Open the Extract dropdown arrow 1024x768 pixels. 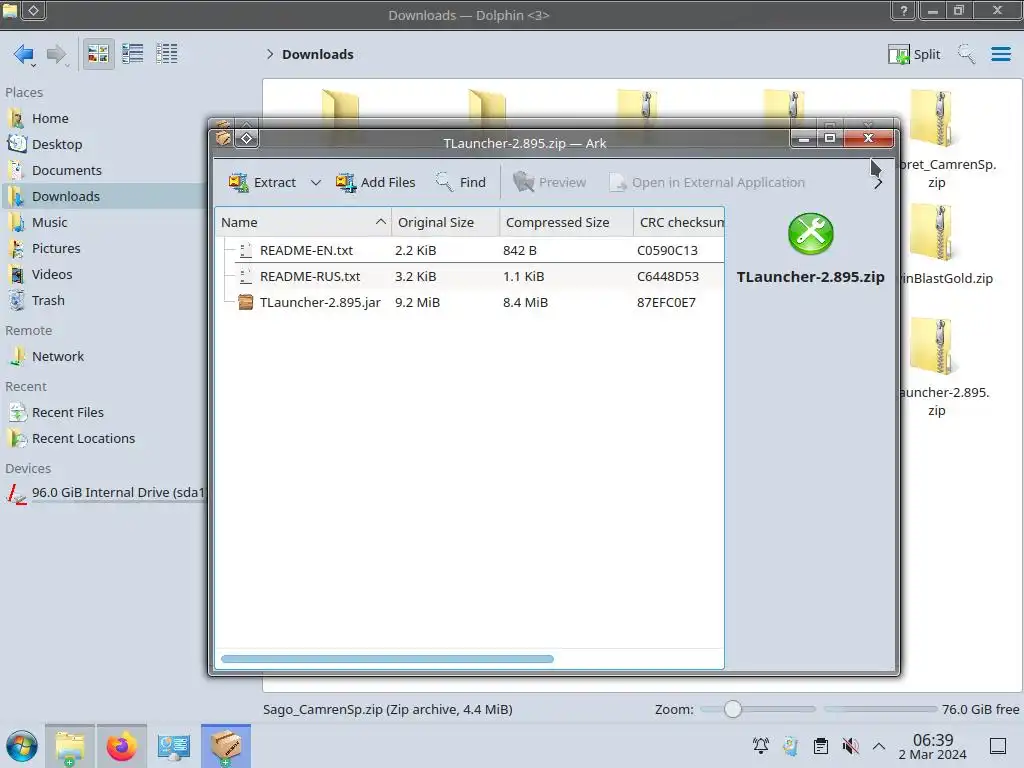315,182
